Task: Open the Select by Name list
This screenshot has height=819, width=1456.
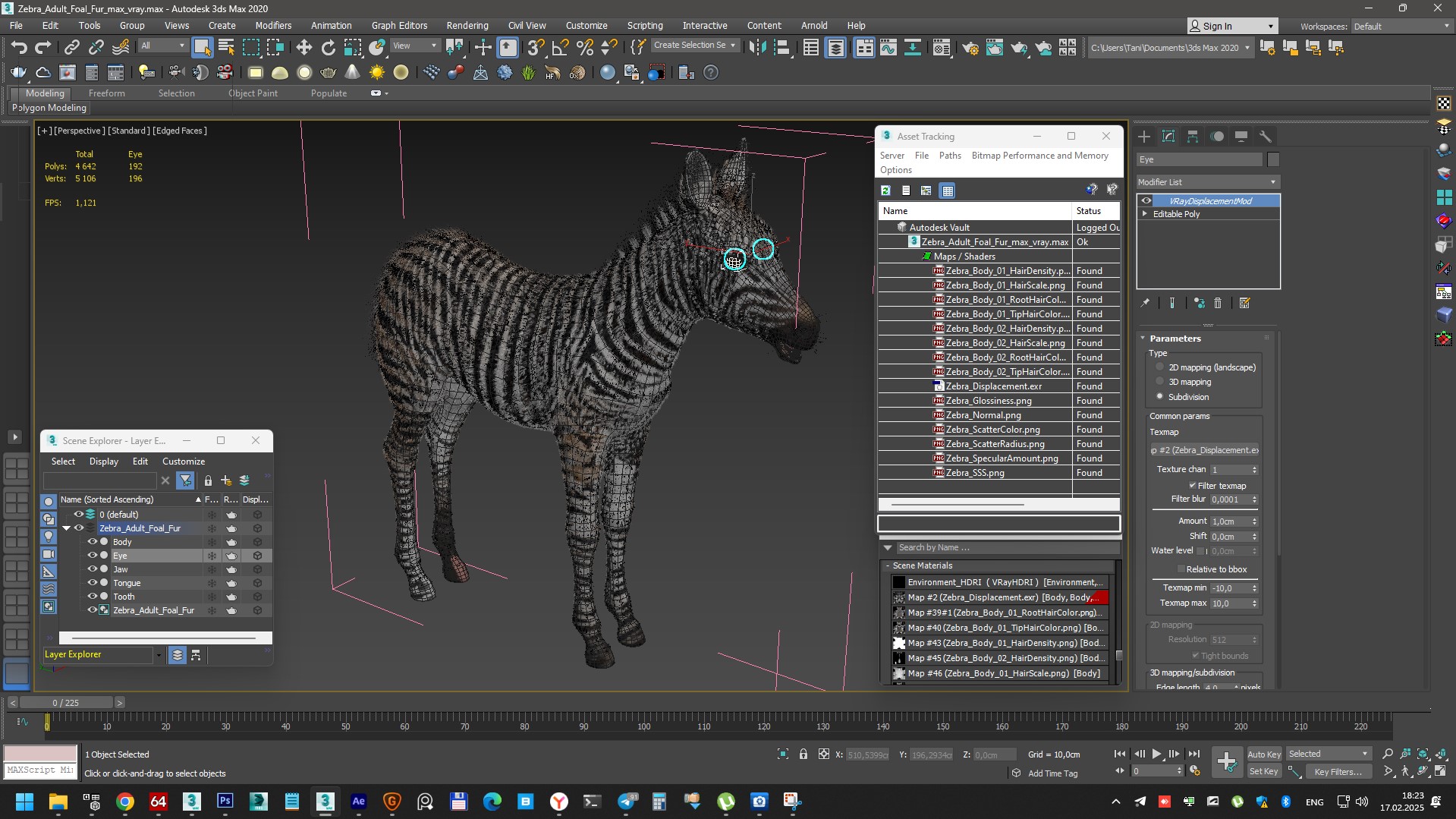Action: click(x=226, y=47)
